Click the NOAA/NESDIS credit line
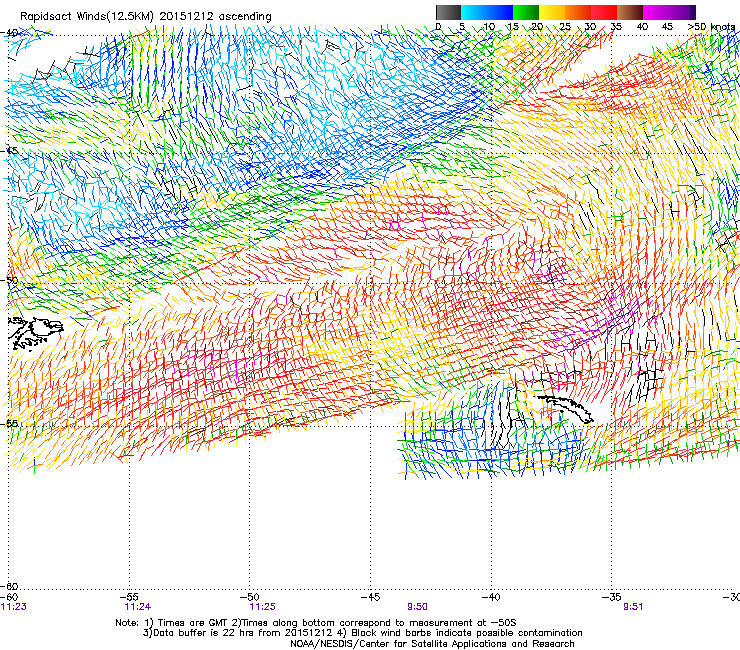This screenshot has width=740, height=650. [x=432, y=644]
